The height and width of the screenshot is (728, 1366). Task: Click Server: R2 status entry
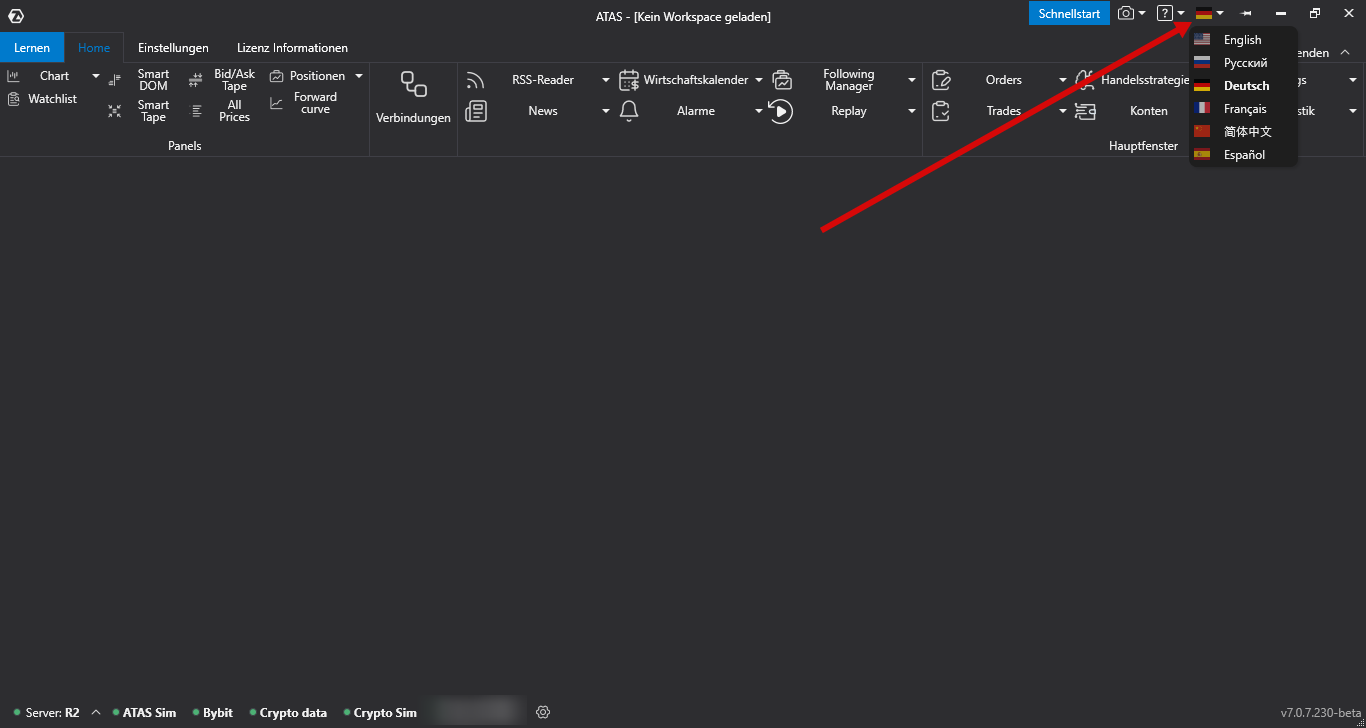[47, 713]
